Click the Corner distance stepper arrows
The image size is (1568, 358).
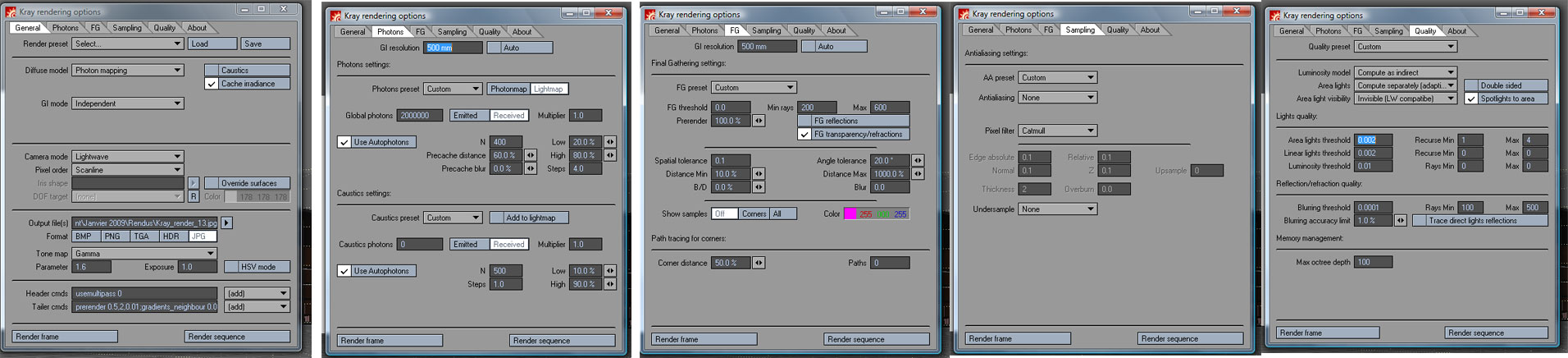pos(759,263)
